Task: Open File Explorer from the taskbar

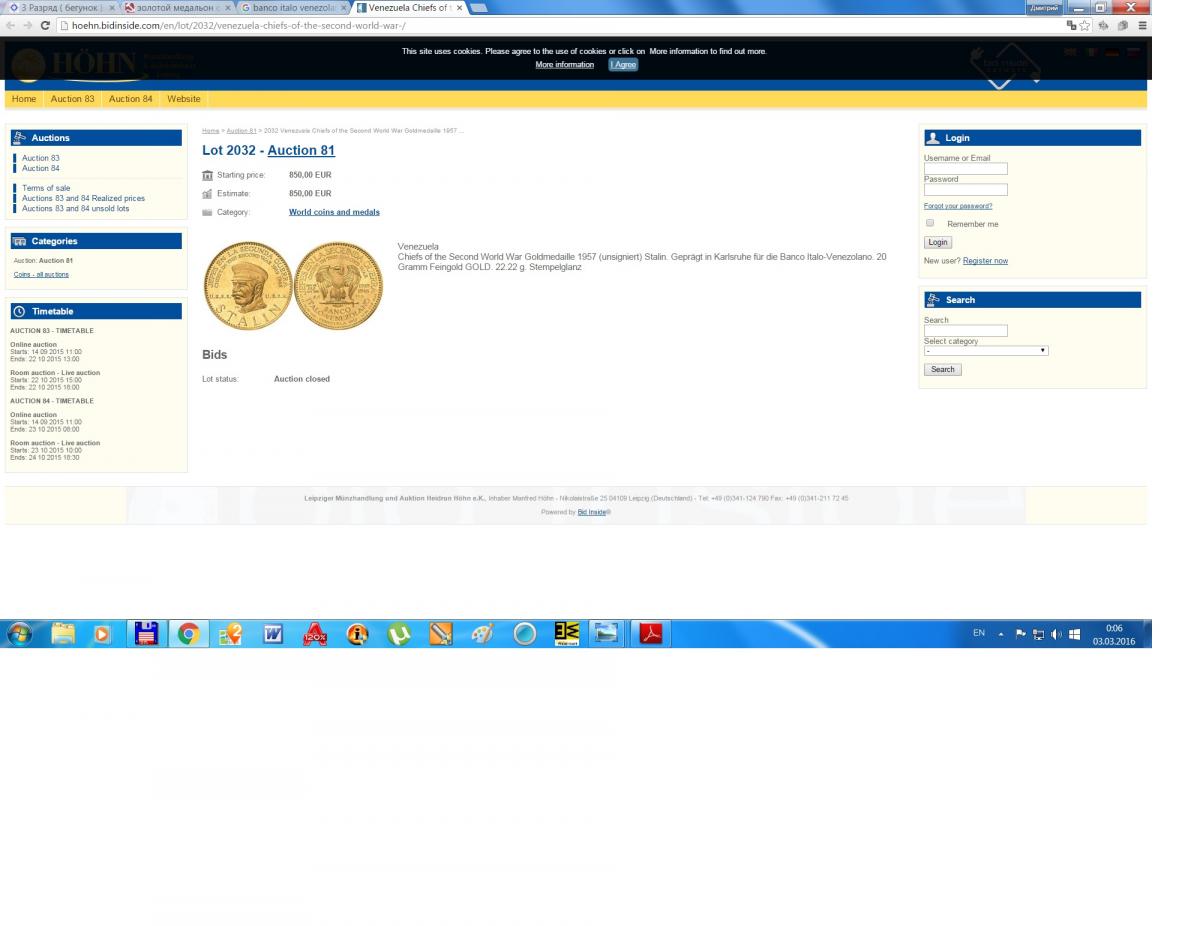Action: click(64, 633)
